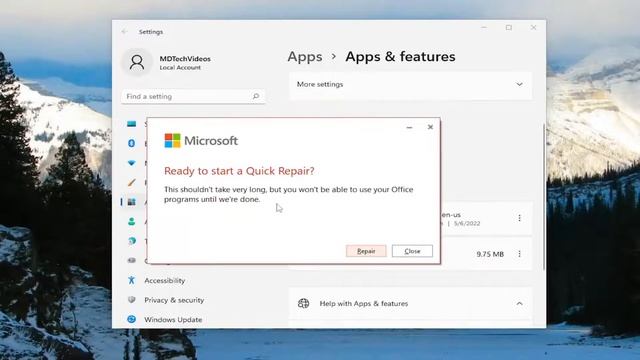This screenshot has width=640, height=360.
Task: Maximize the Settings window
Action: coord(509,28)
